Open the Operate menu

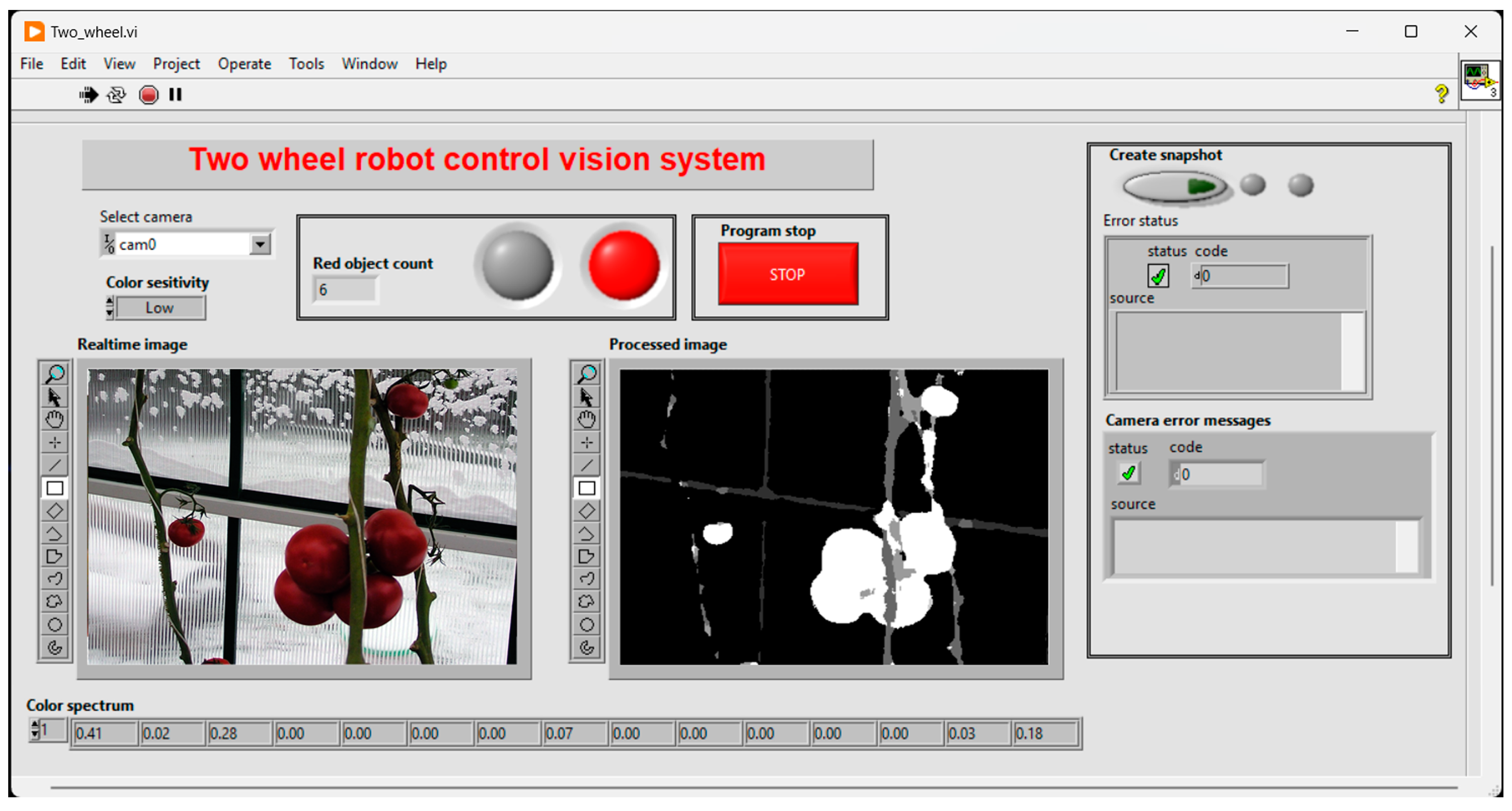click(x=244, y=63)
